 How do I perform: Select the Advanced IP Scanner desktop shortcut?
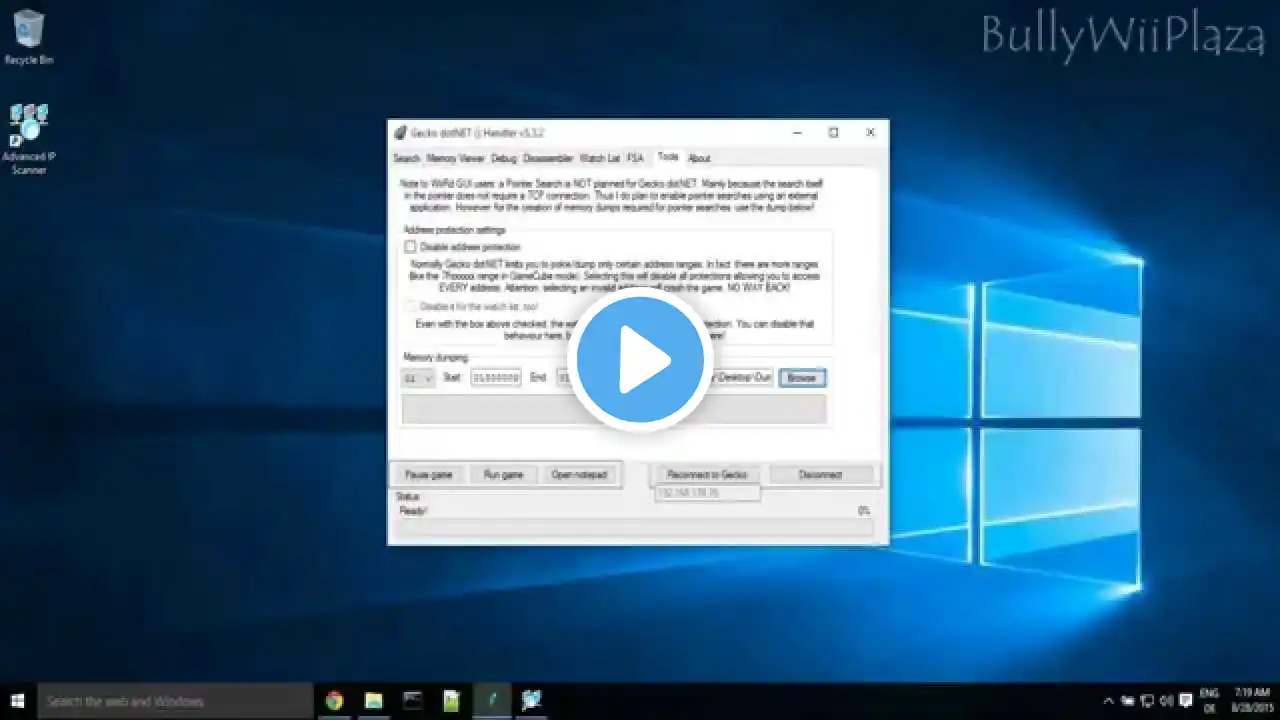pos(29,139)
